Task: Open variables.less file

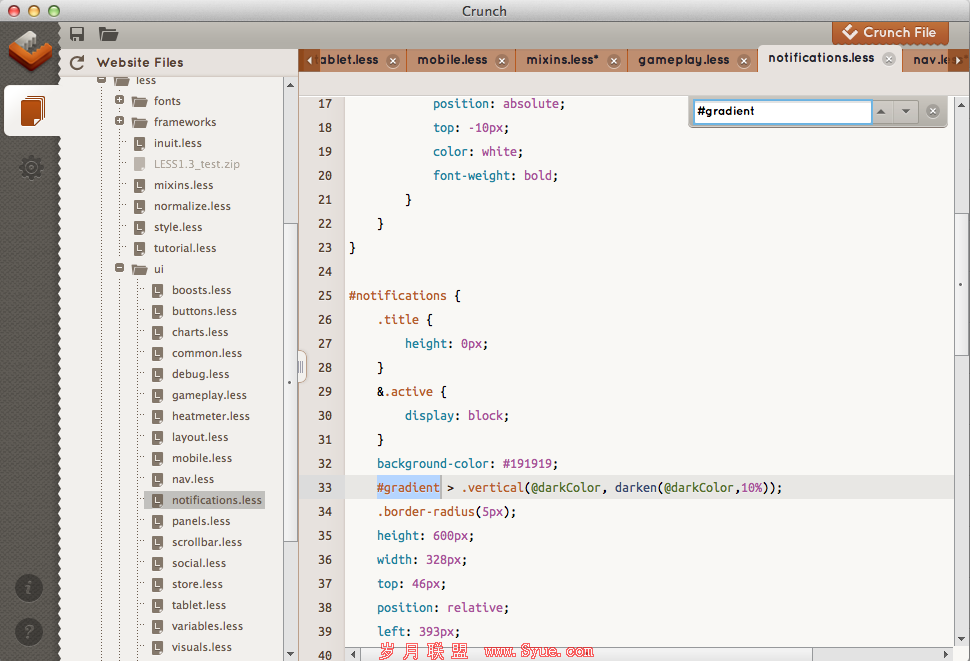Action: [x=207, y=627]
